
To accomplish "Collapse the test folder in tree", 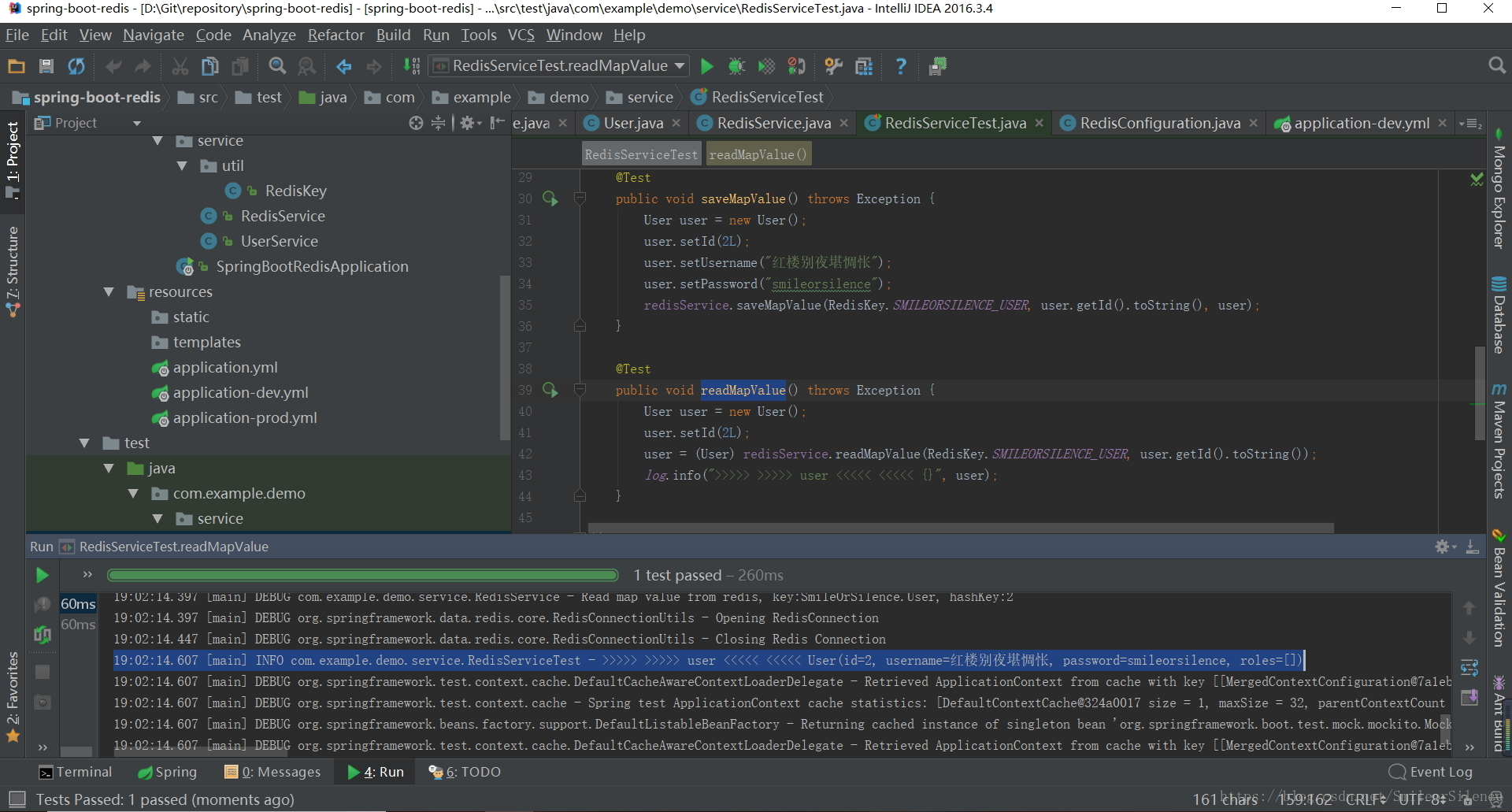I will (84, 443).
